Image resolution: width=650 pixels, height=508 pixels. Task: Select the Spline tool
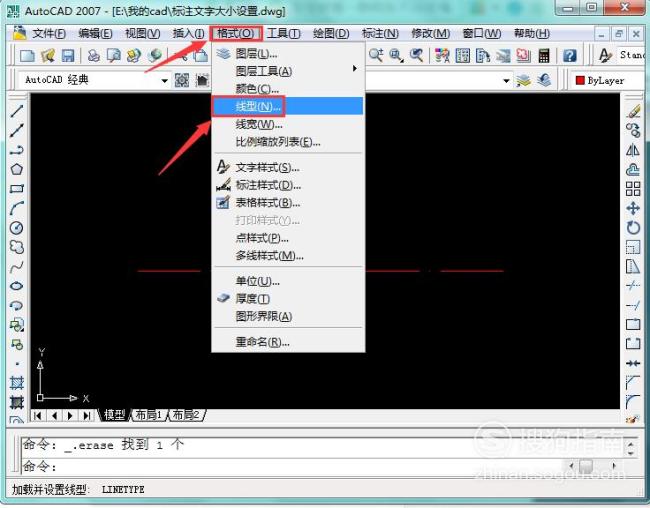[17, 267]
